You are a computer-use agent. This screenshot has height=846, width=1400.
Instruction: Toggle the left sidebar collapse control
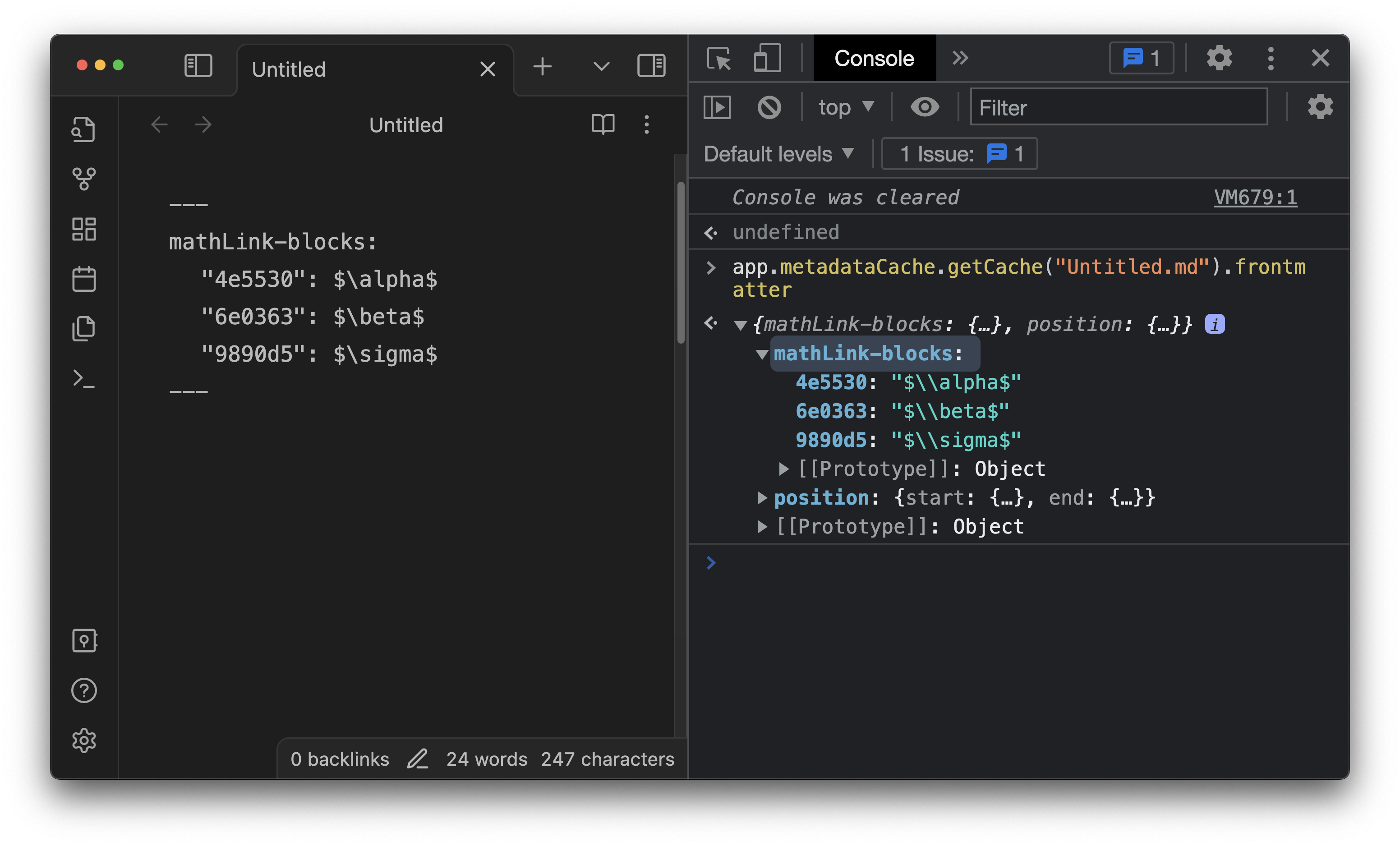coord(198,65)
